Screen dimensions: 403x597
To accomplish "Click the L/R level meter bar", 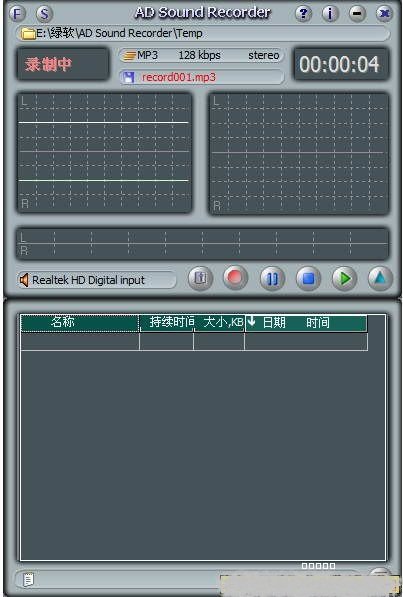I will click(202, 244).
